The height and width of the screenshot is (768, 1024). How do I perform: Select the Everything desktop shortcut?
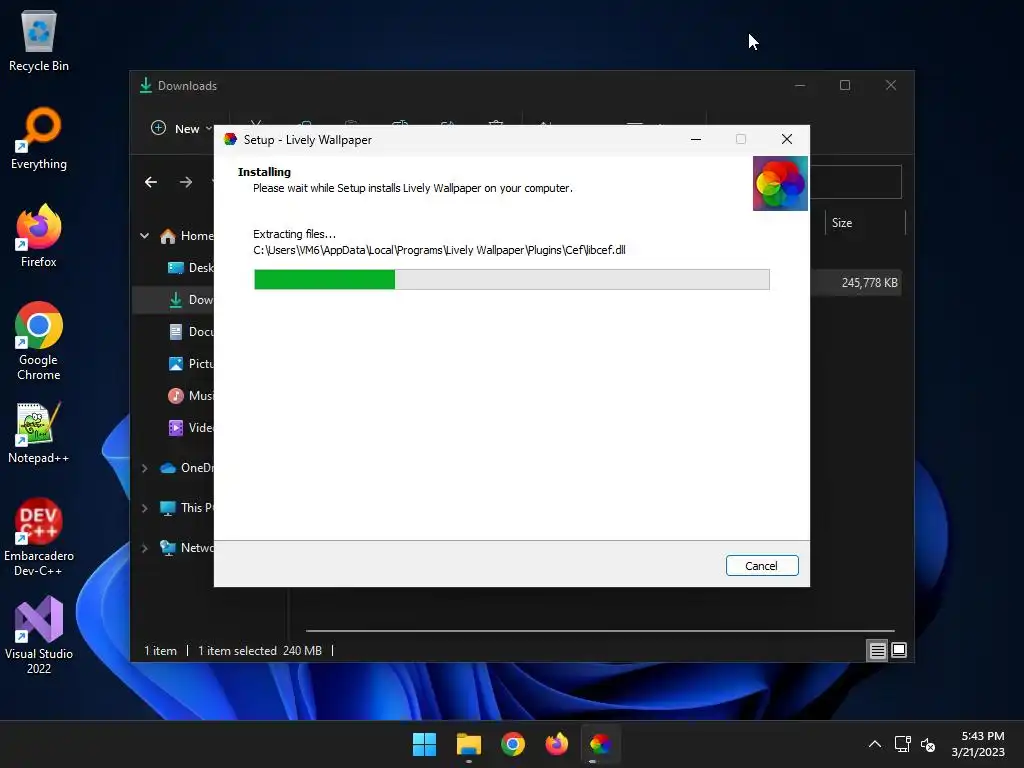pos(39,138)
